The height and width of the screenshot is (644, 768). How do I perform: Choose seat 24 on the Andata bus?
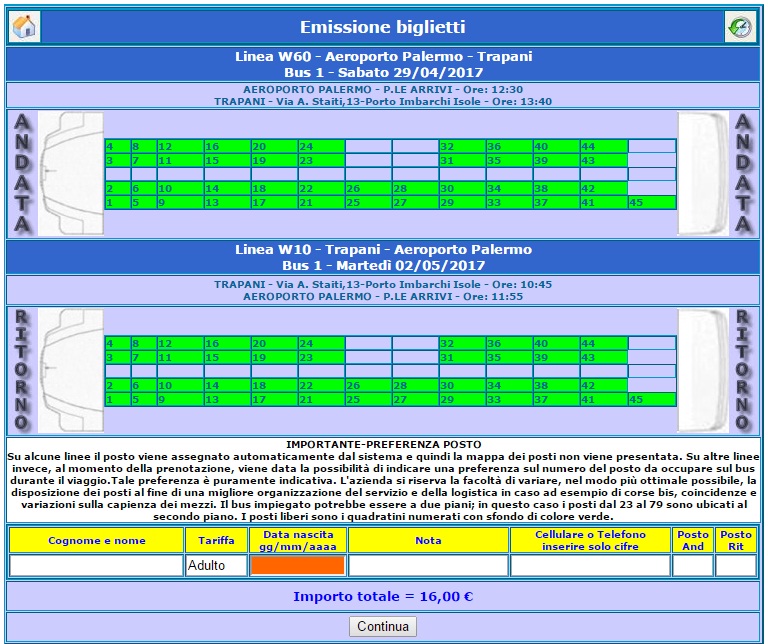coord(320,147)
